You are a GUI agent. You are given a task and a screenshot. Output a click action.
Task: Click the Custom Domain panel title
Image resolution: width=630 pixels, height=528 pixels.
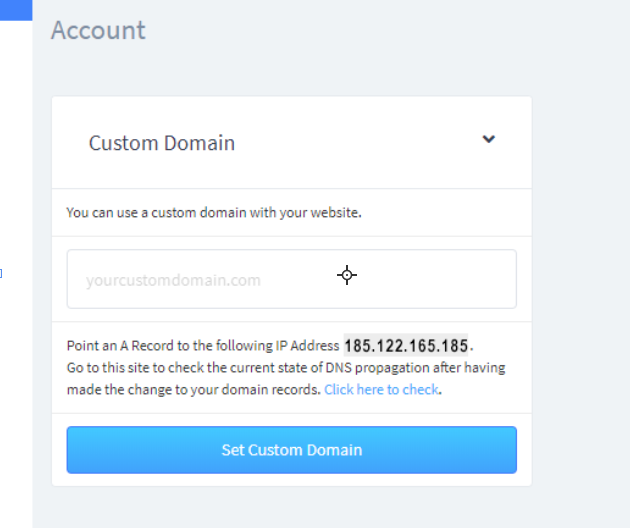(x=162, y=143)
